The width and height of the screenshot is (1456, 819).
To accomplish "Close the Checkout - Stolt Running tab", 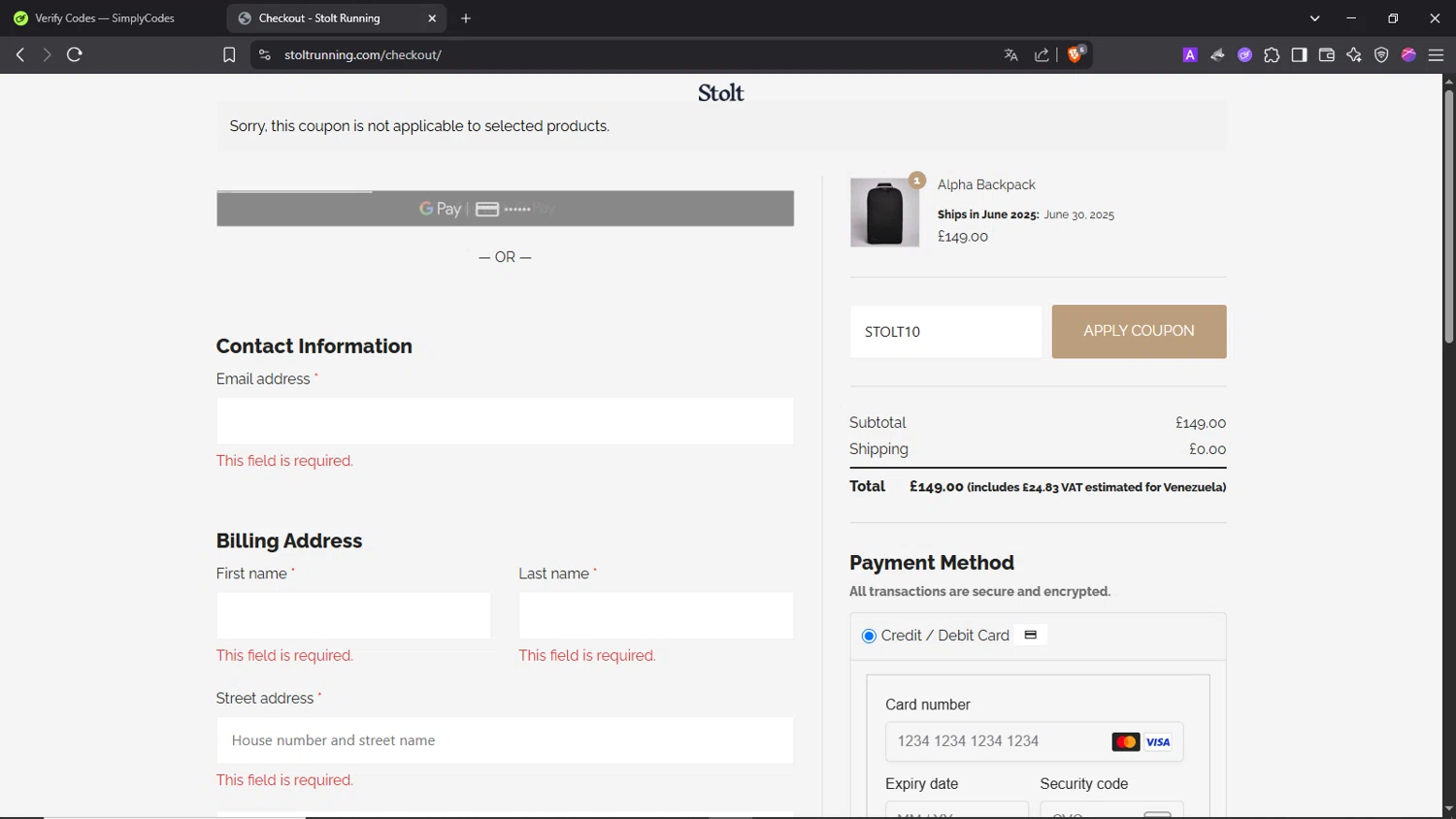I will (432, 18).
